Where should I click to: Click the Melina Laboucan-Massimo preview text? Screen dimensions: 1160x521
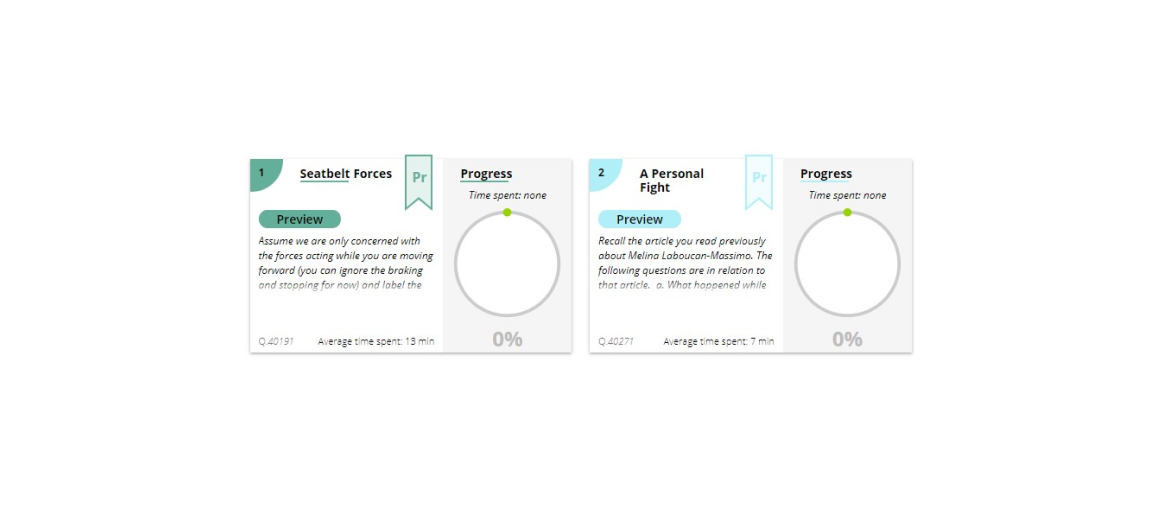tap(685, 263)
